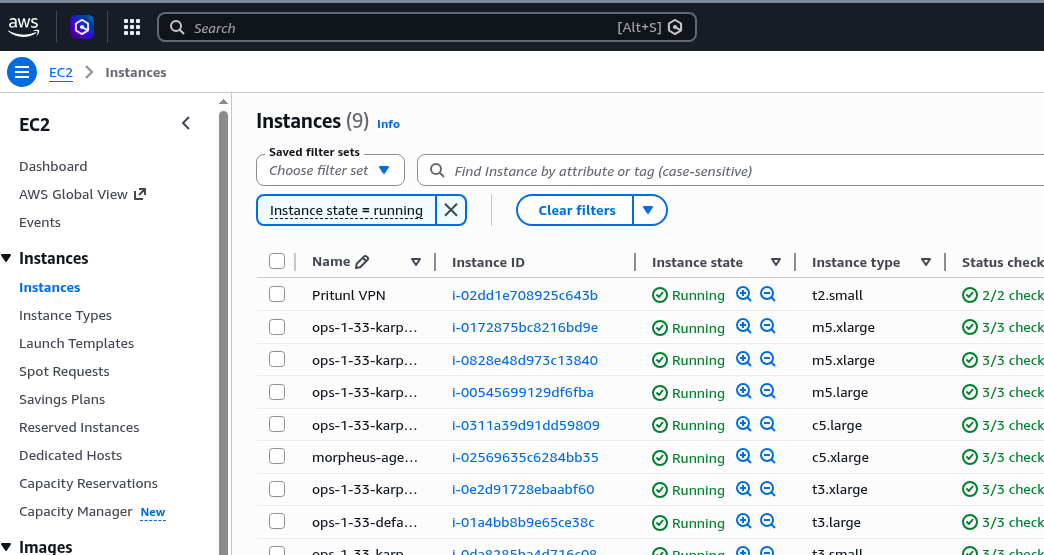Expand the Clear filters dropdown arrow
1044x555 pixels.
pyautogui.click(x=649, y=210)
